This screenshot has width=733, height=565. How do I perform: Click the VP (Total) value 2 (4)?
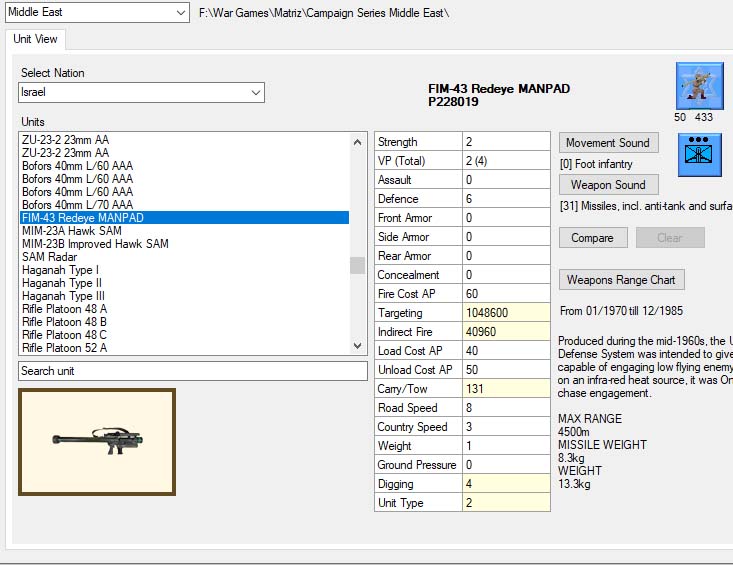click(x=506, y=161)
